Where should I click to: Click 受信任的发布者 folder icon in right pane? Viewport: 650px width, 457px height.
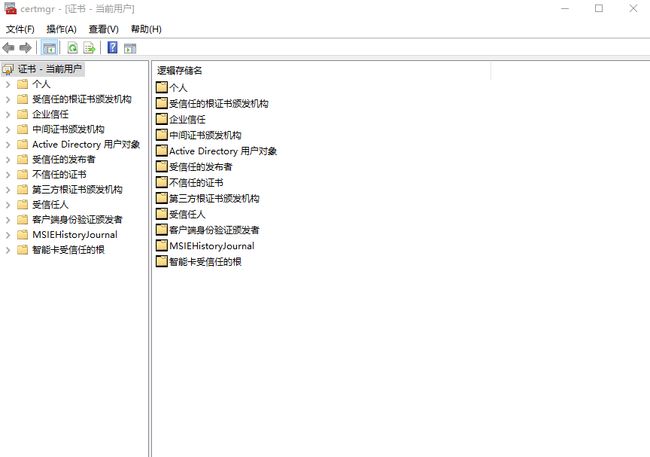(x=162, y=166)
